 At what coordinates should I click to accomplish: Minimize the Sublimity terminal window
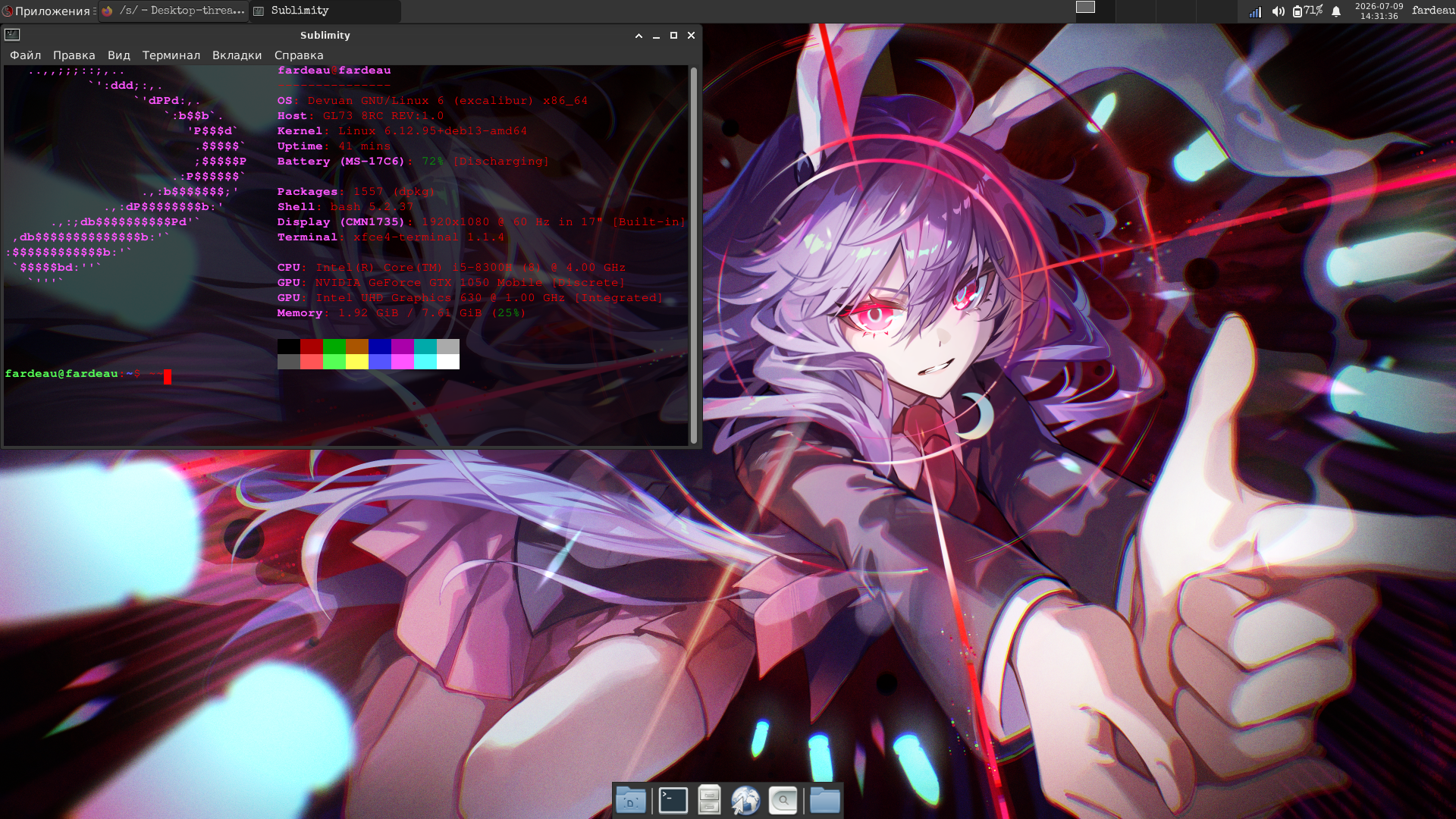[656, 36]
